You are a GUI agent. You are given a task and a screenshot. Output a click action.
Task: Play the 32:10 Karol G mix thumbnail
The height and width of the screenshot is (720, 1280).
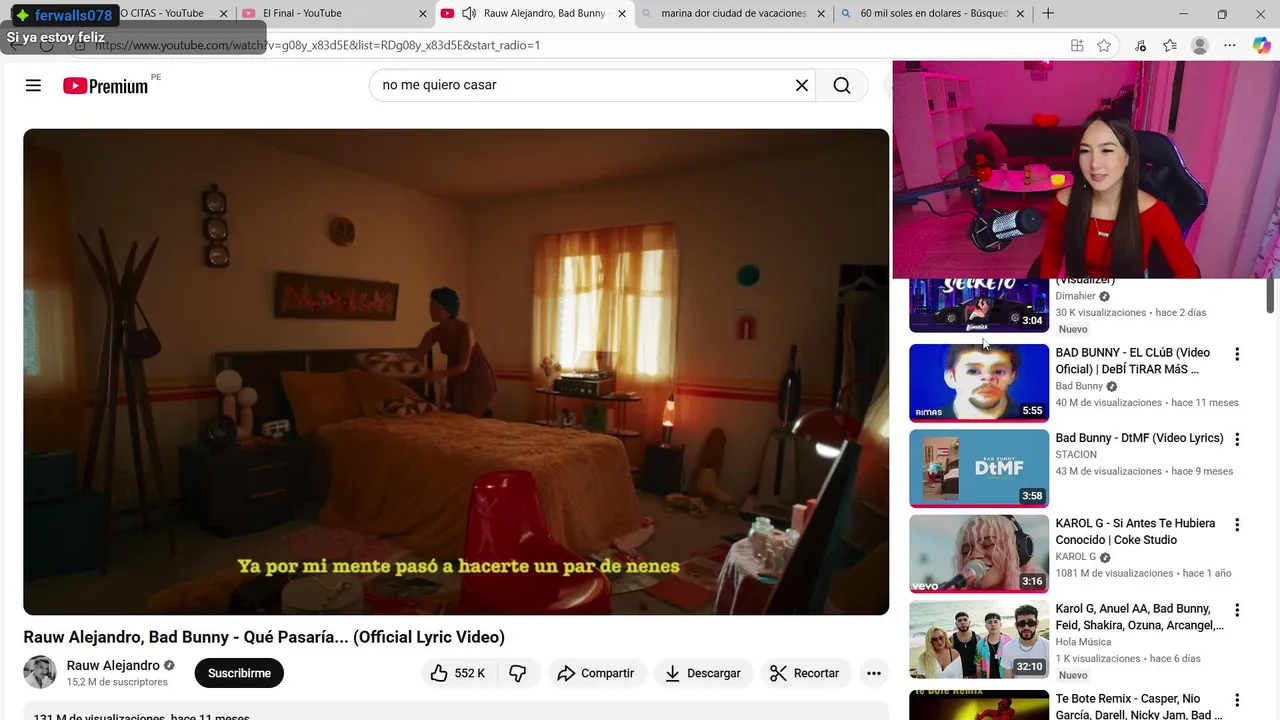[979, 639]
